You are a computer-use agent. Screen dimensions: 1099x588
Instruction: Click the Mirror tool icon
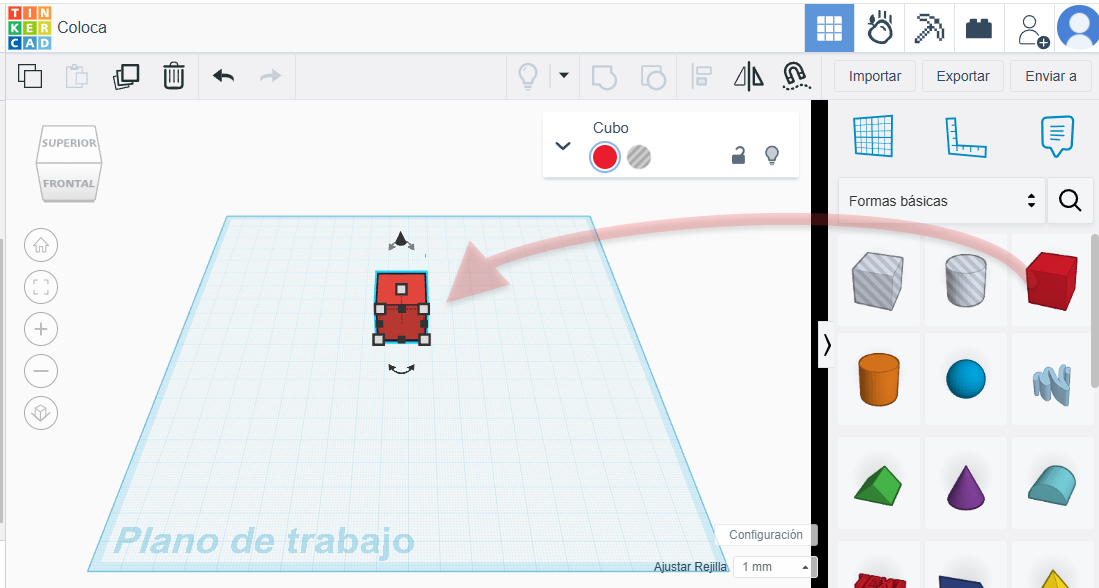749,76
